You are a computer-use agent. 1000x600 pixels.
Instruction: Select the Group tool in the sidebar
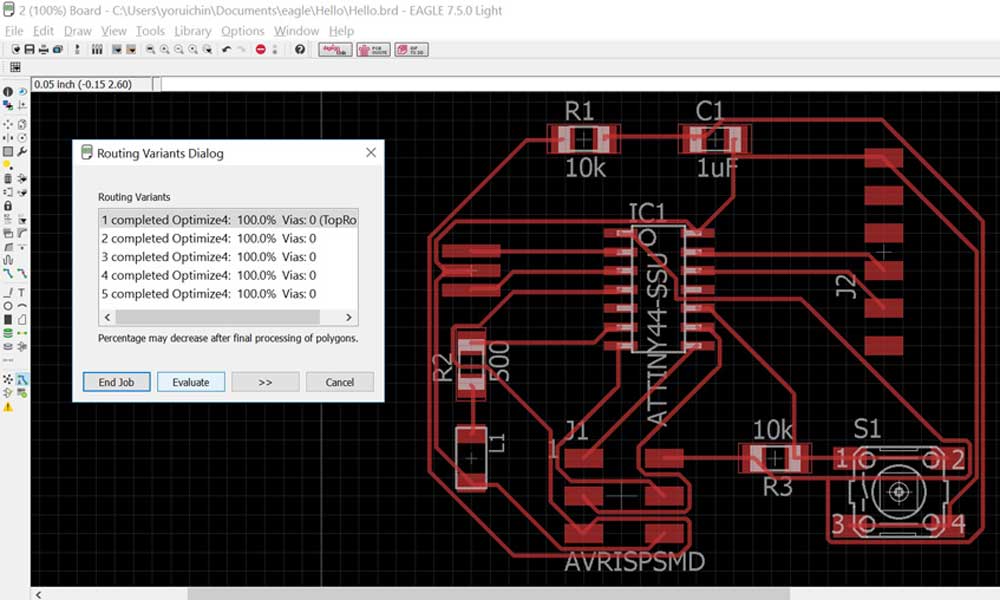point(8,152)
